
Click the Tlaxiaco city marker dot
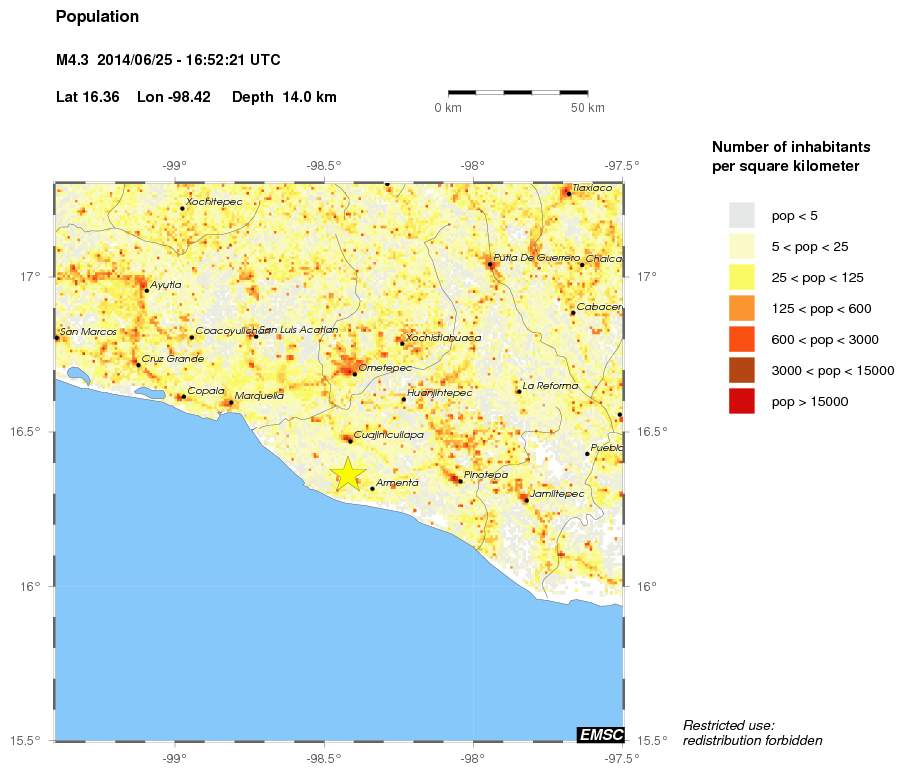click(569, 194)
